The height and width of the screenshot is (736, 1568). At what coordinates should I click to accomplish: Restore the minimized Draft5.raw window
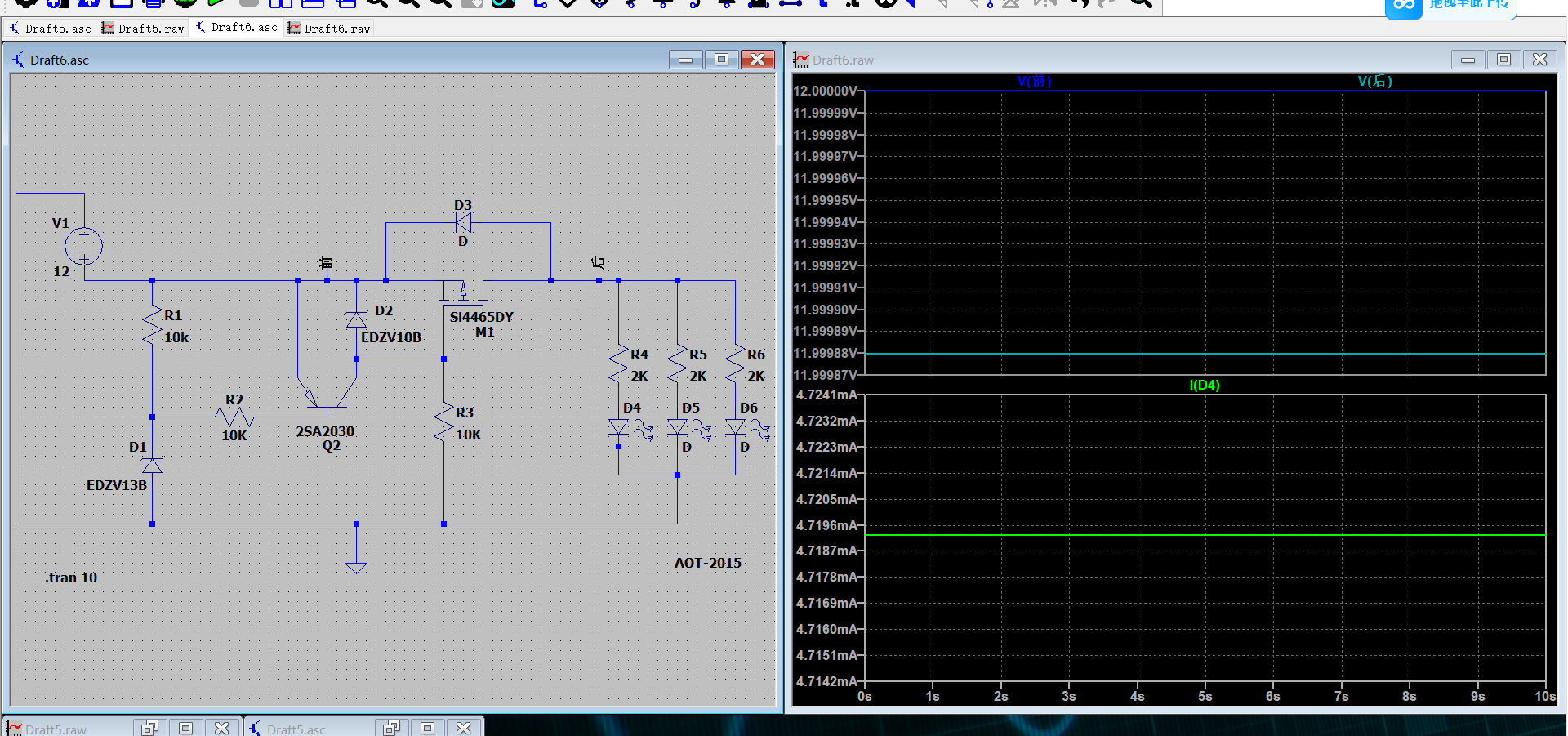click(149, 728)
